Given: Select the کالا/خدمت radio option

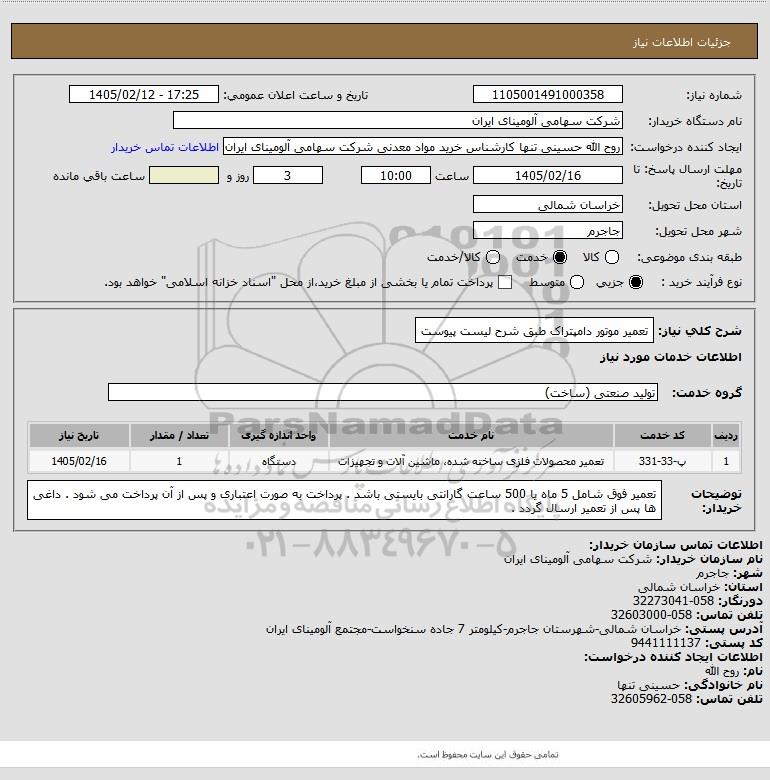Looking at the screenshot, I should coord(493,257).
